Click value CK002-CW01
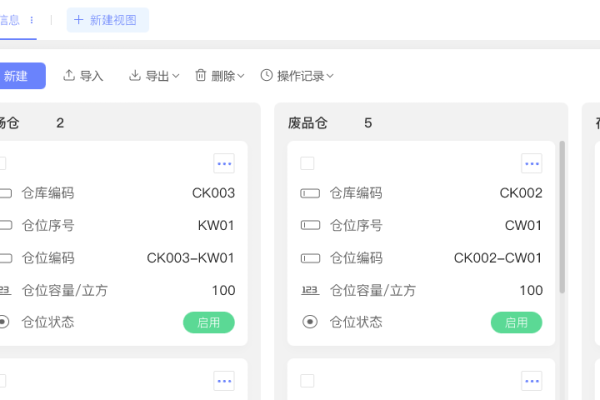 [498, 258]
